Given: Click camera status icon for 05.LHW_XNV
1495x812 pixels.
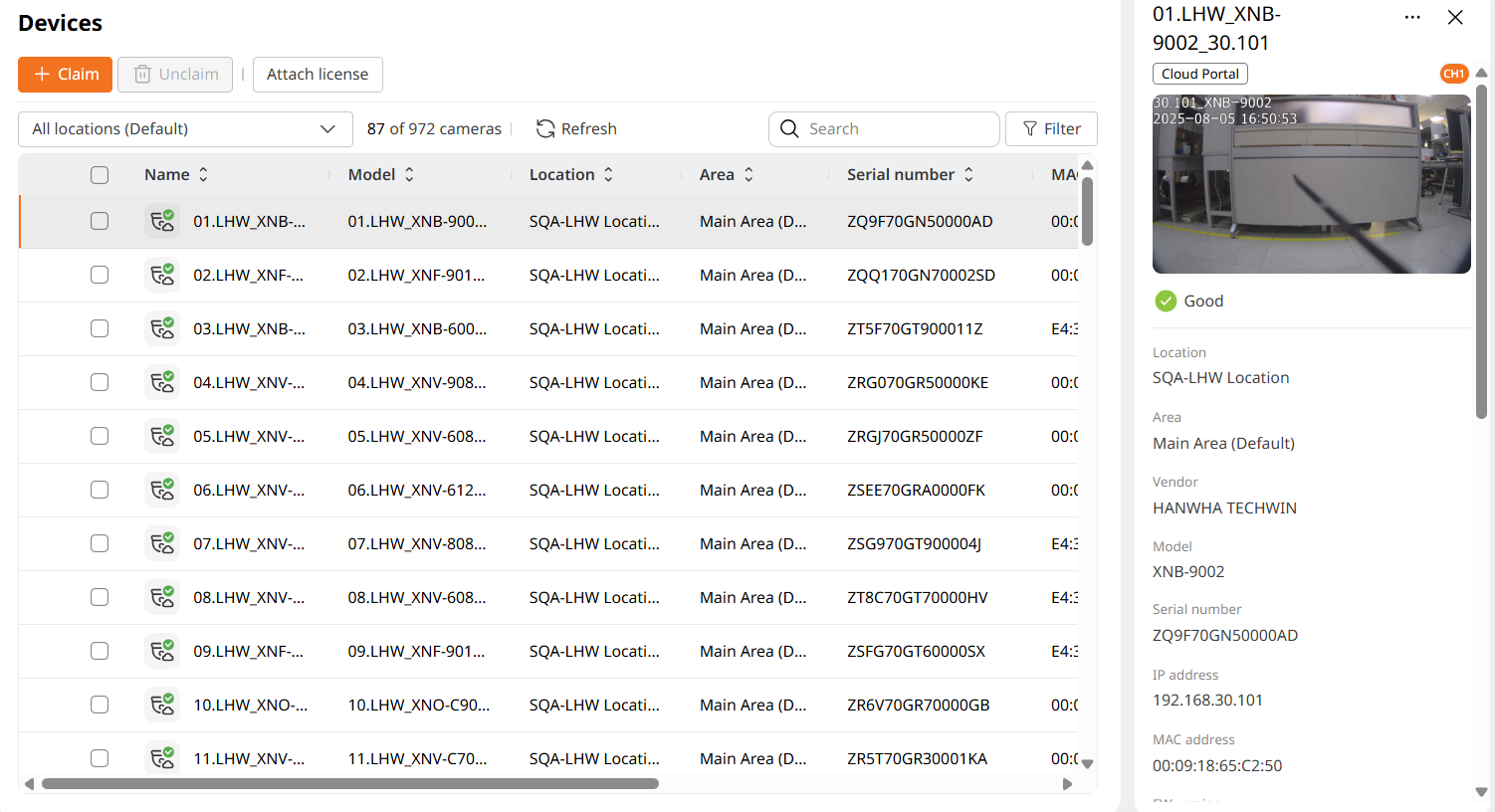Looking at the screenshot, I should [x=162, y=436].
